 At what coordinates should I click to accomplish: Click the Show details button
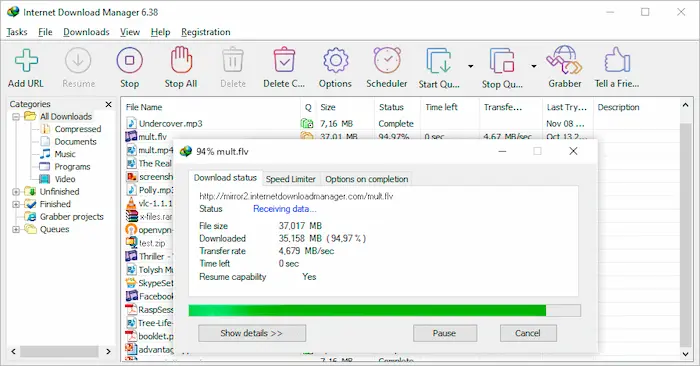(252, 333)
